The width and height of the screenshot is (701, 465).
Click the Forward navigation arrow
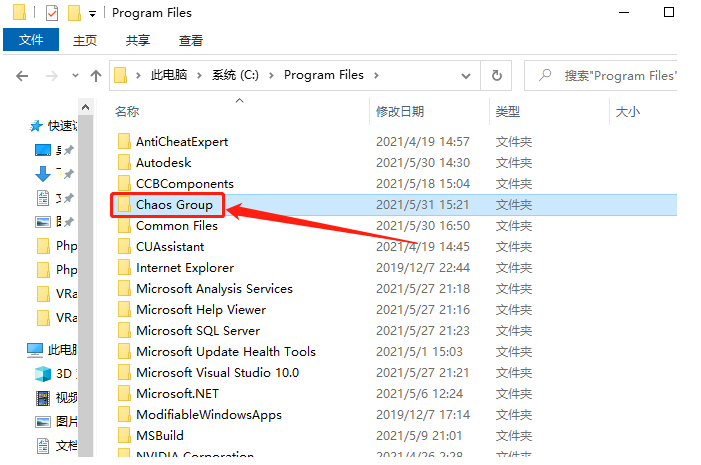point(51,76)
